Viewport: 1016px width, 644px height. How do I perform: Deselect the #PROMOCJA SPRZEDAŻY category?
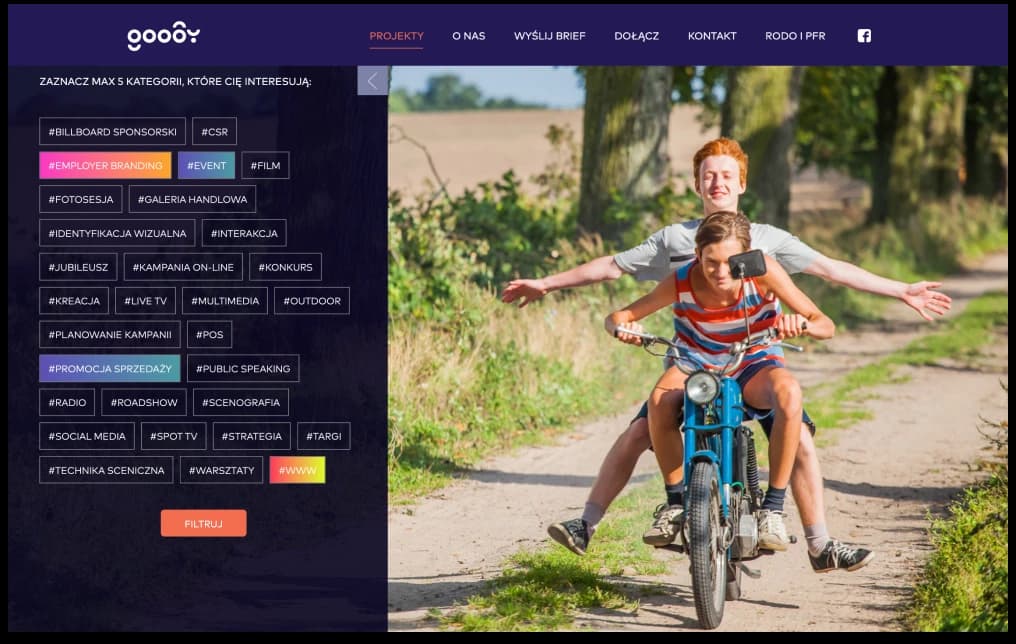[x=110, y=368]
